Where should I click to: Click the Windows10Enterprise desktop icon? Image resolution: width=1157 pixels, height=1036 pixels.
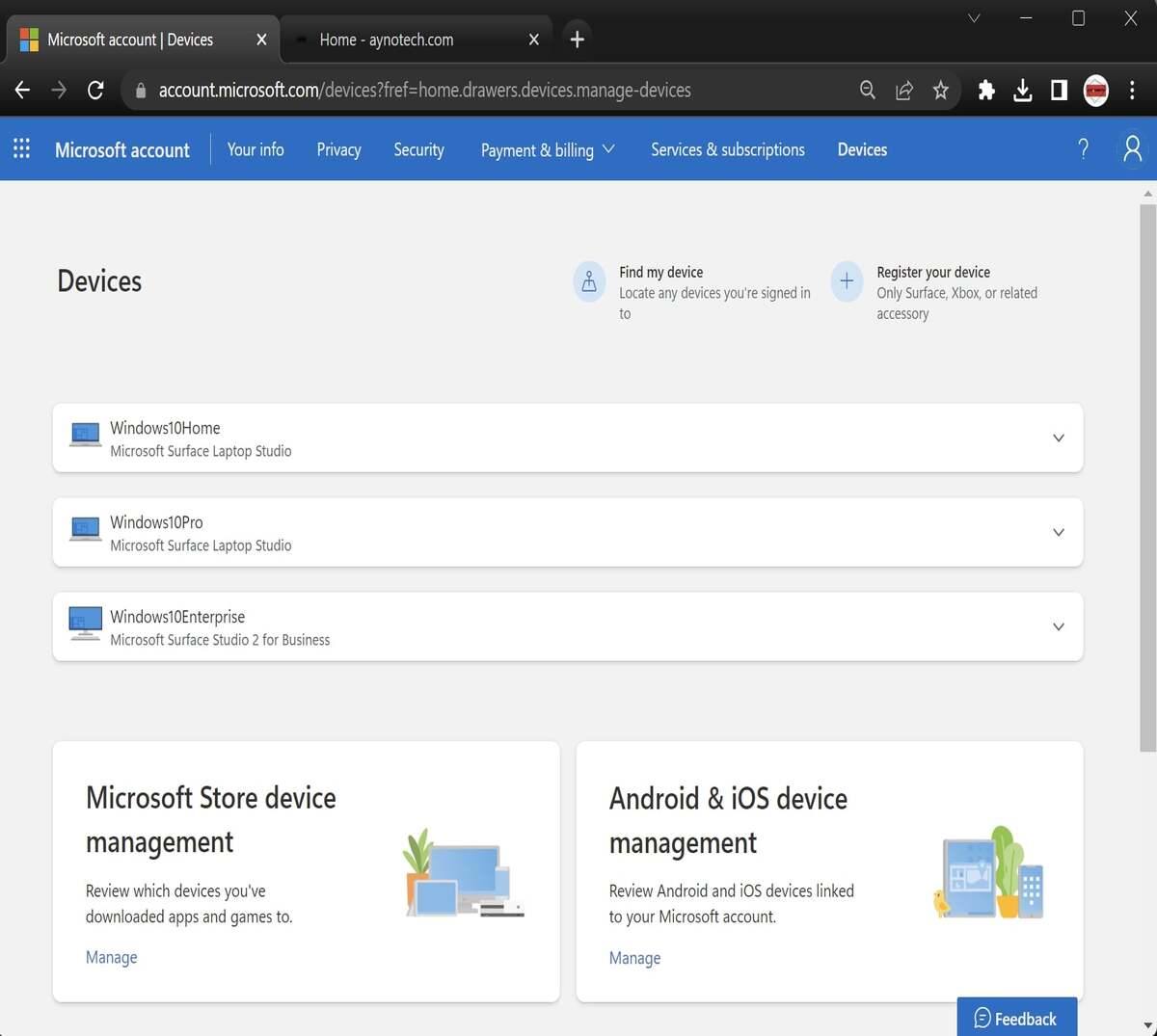(x=85, y=624)
